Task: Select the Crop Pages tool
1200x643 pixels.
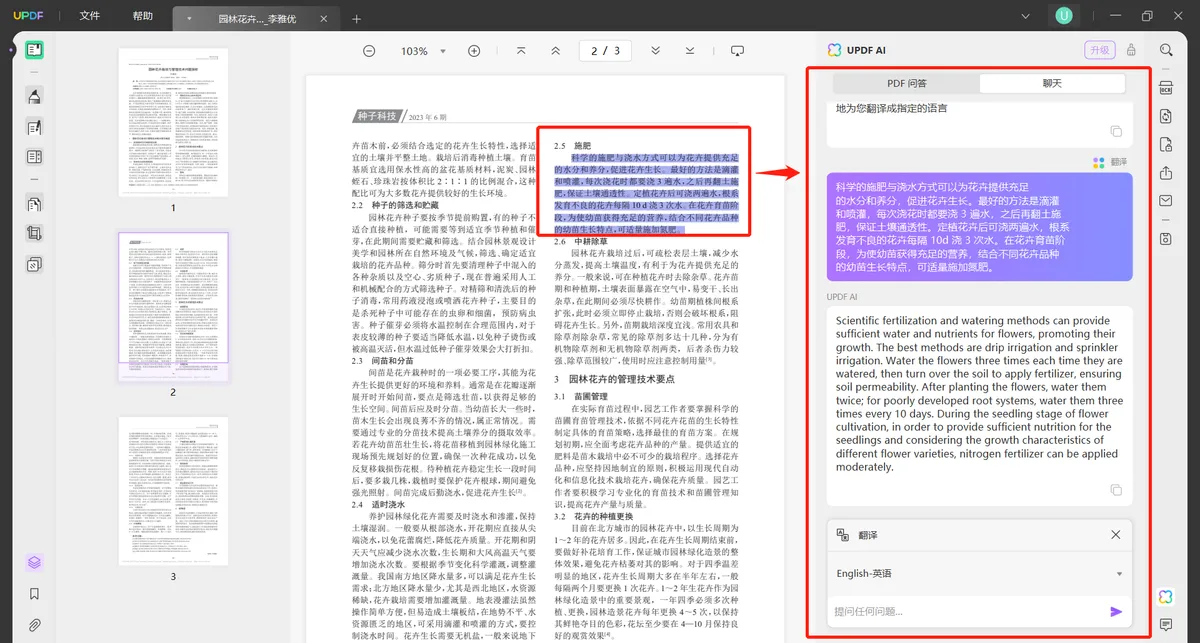Action: click(x=34, y=234)
